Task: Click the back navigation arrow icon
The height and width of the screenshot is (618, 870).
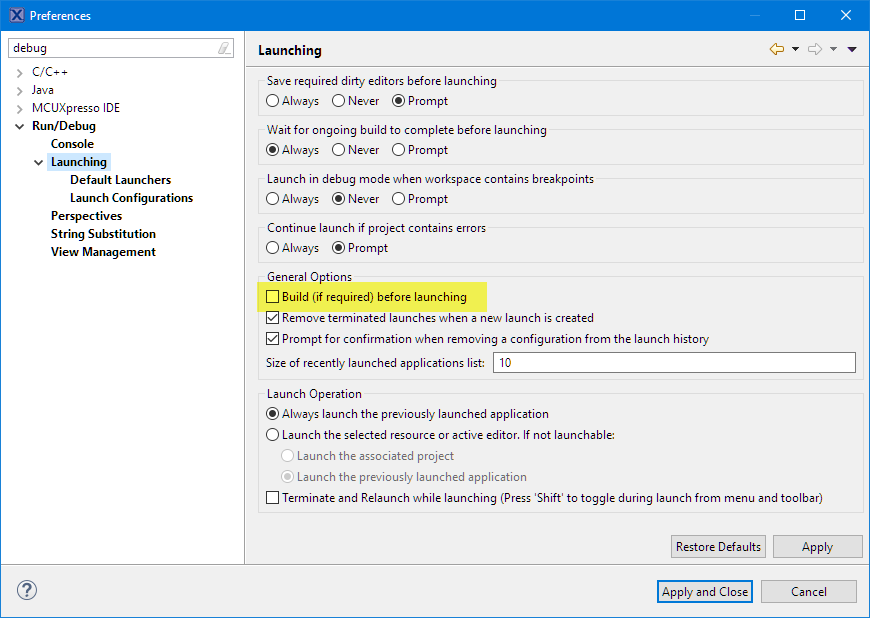Action: pyautogui.click(x=776, y=49)
